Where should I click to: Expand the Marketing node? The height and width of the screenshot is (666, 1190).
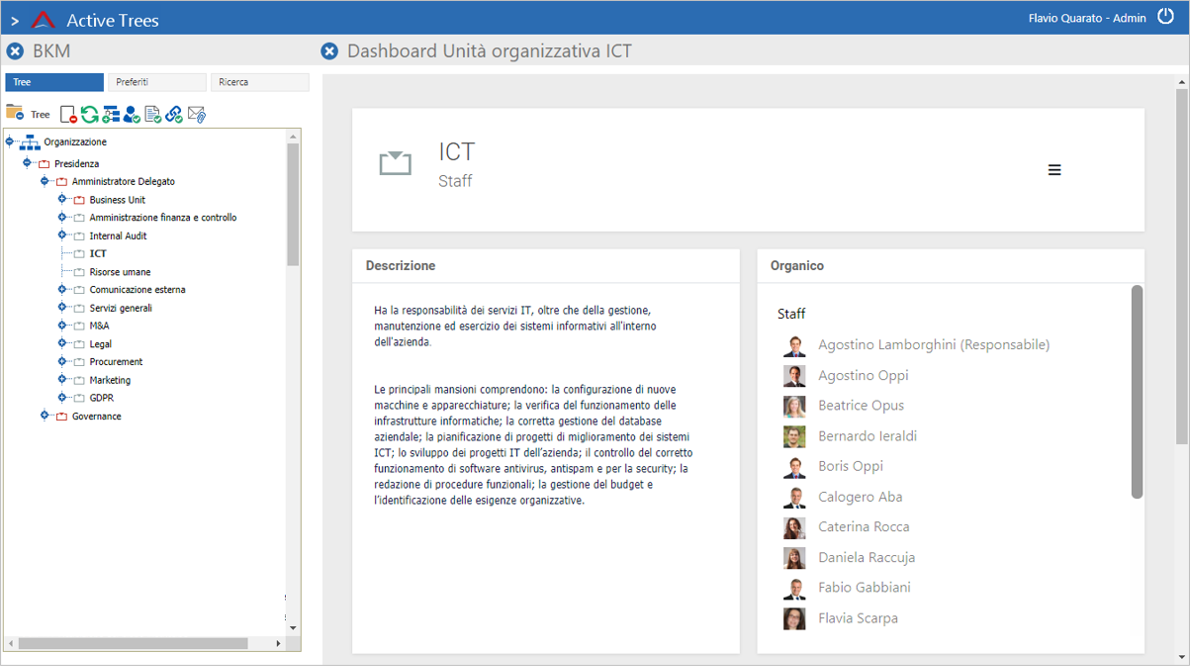click(62, 379)
